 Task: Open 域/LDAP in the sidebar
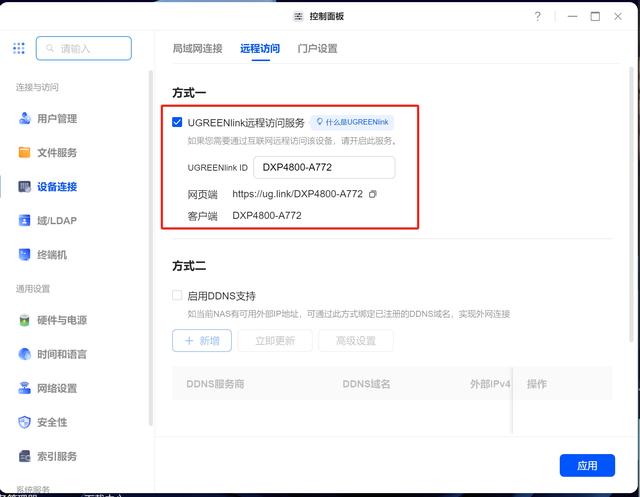coord(57,221)
